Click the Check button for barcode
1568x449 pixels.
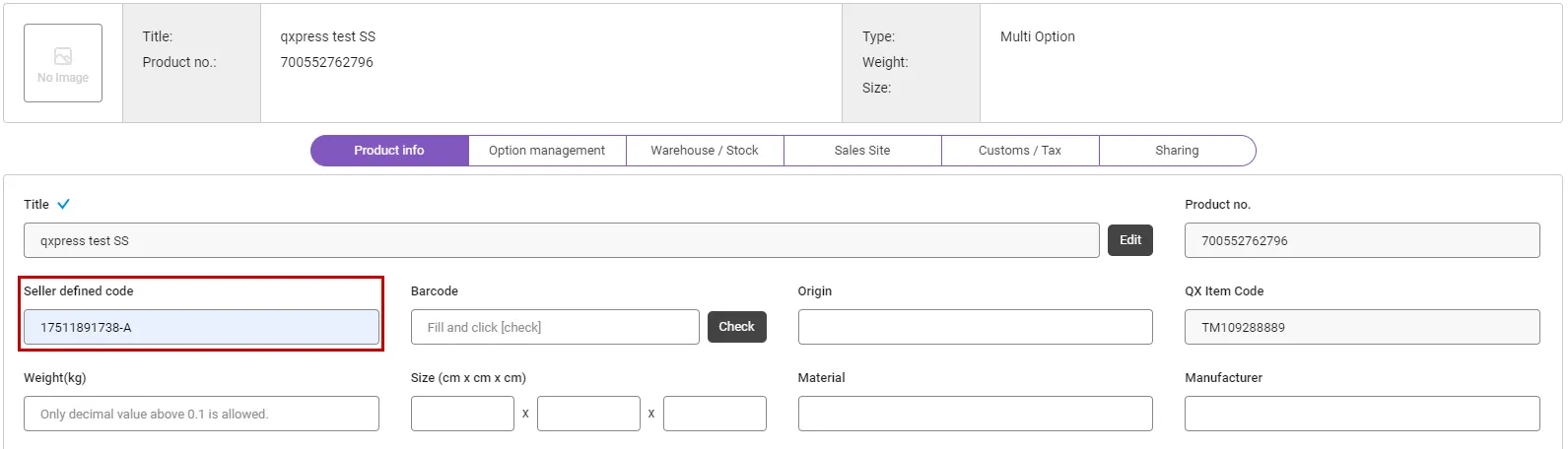coord(736,327)
